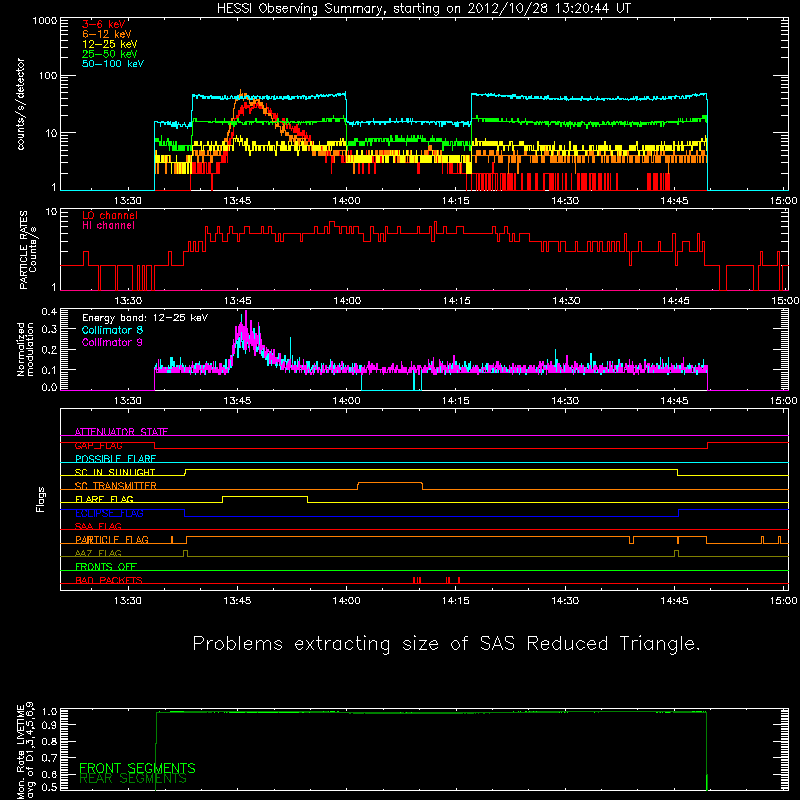Viewport: 800px width, 800px height.
Task: Select the FRONT SEGMENTS legend label
Action: pyautogui.click(x=137, y=768)
